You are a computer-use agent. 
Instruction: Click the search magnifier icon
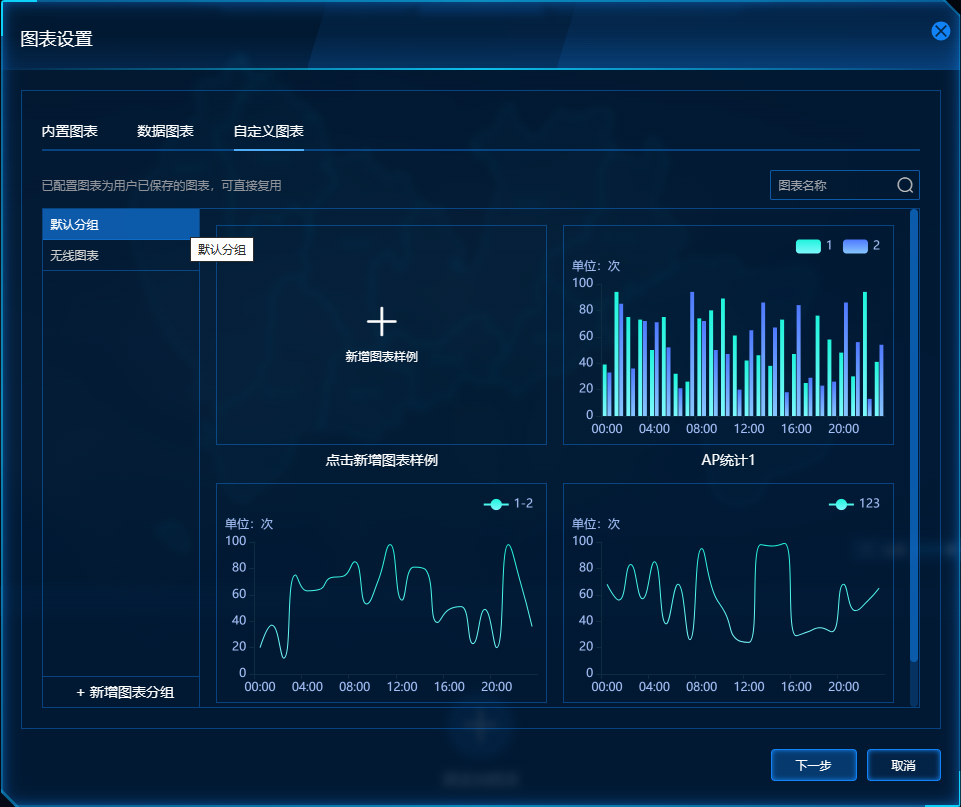tap(905, 185)
